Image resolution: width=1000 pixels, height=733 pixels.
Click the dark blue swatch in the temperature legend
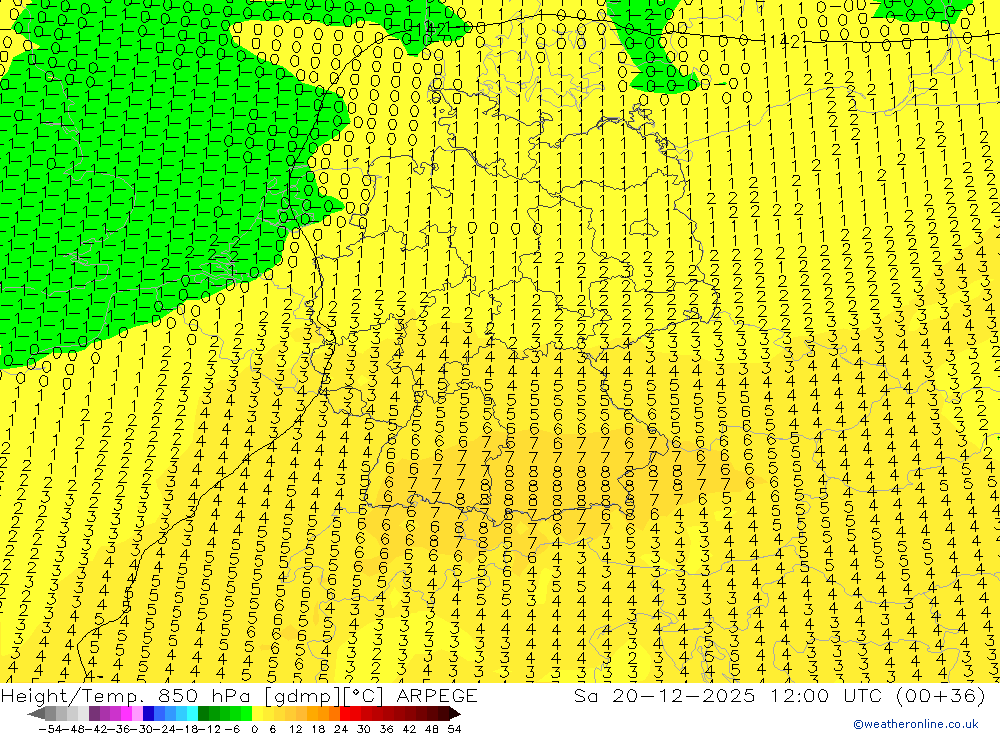[148, 714]
